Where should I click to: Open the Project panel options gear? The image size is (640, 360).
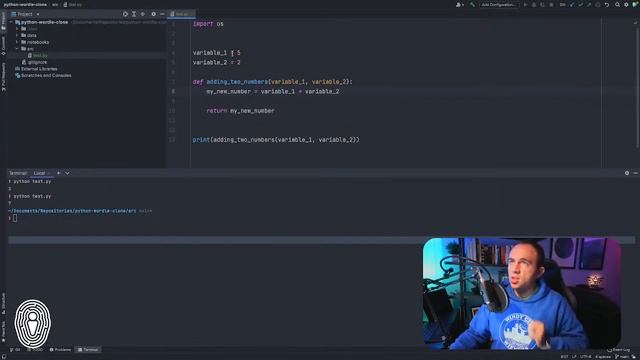pyautogui.click(x=153, y=14)
